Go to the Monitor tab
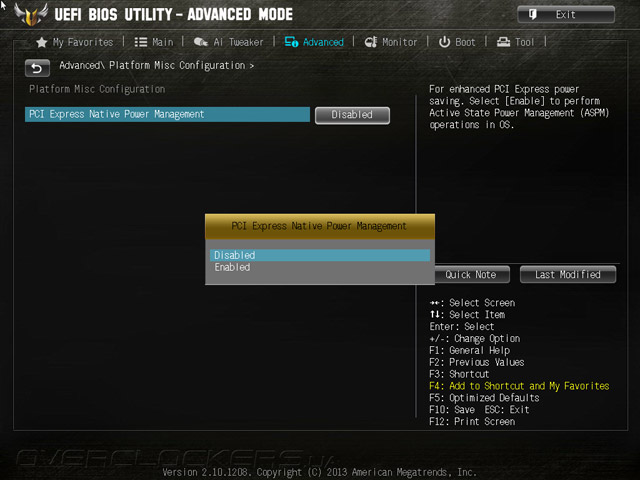 (x=391, y=42)
